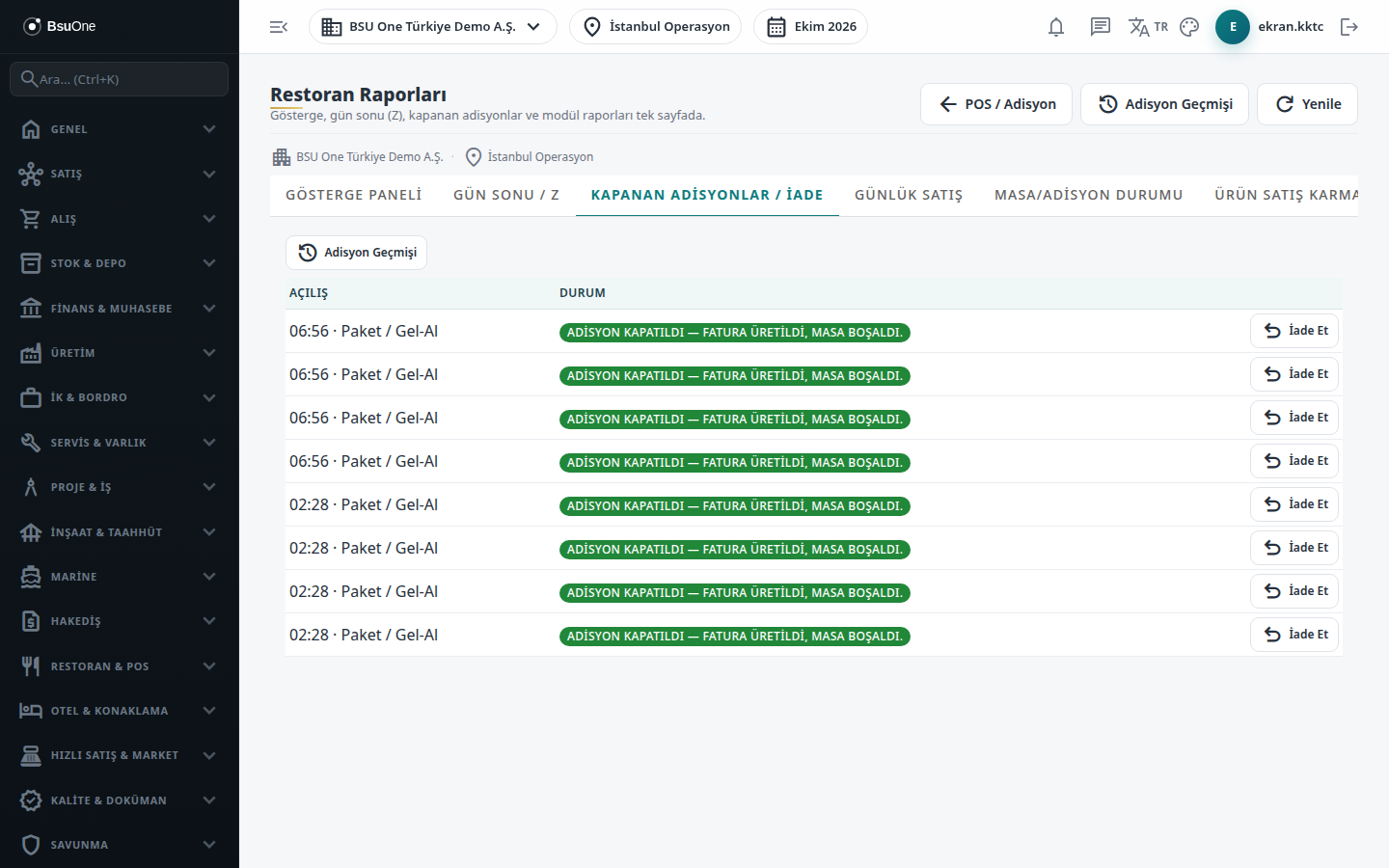Open theme palette icon

click(1189, 27)
